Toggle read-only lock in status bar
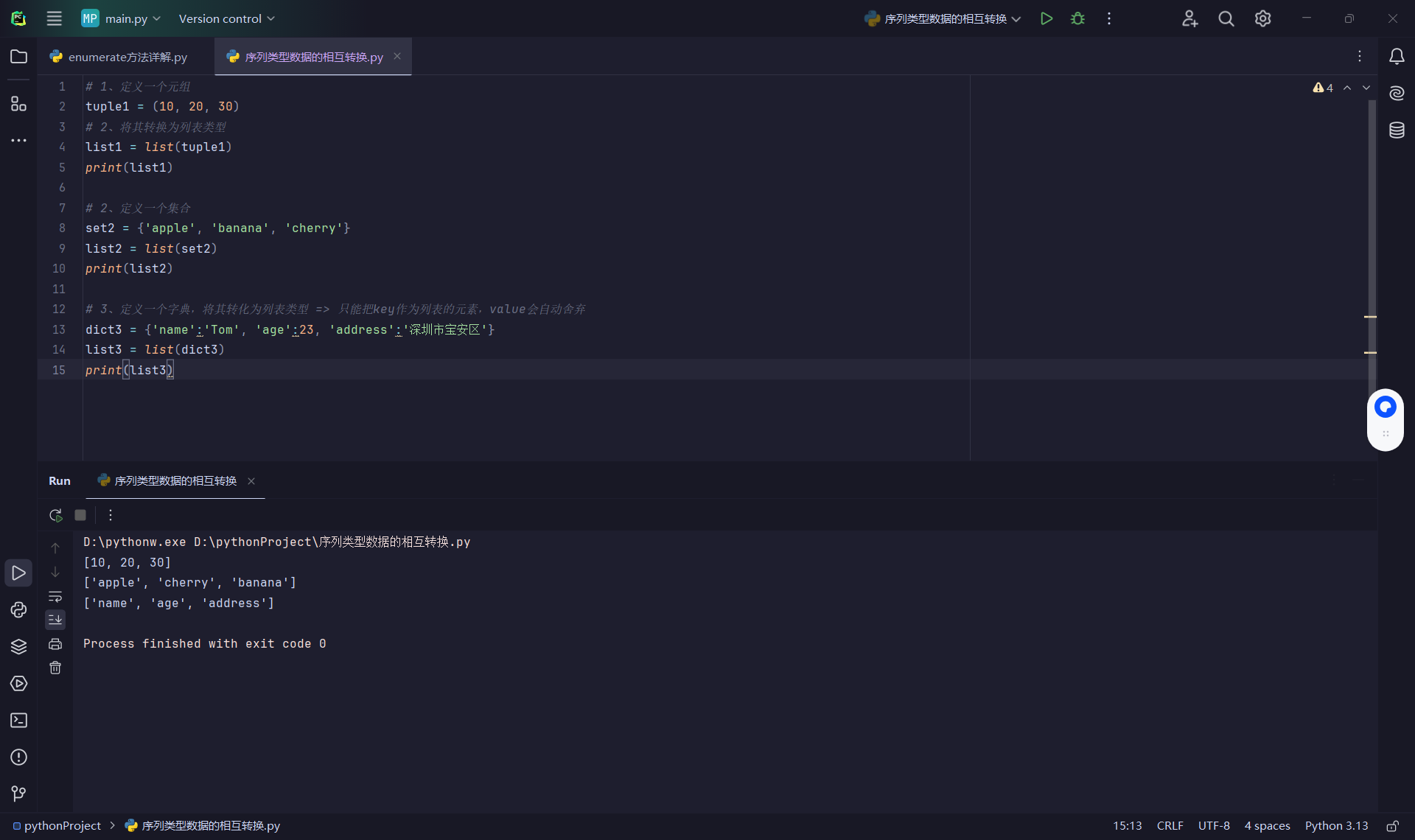This screenshot has height=840, width=1415. 1392,826
